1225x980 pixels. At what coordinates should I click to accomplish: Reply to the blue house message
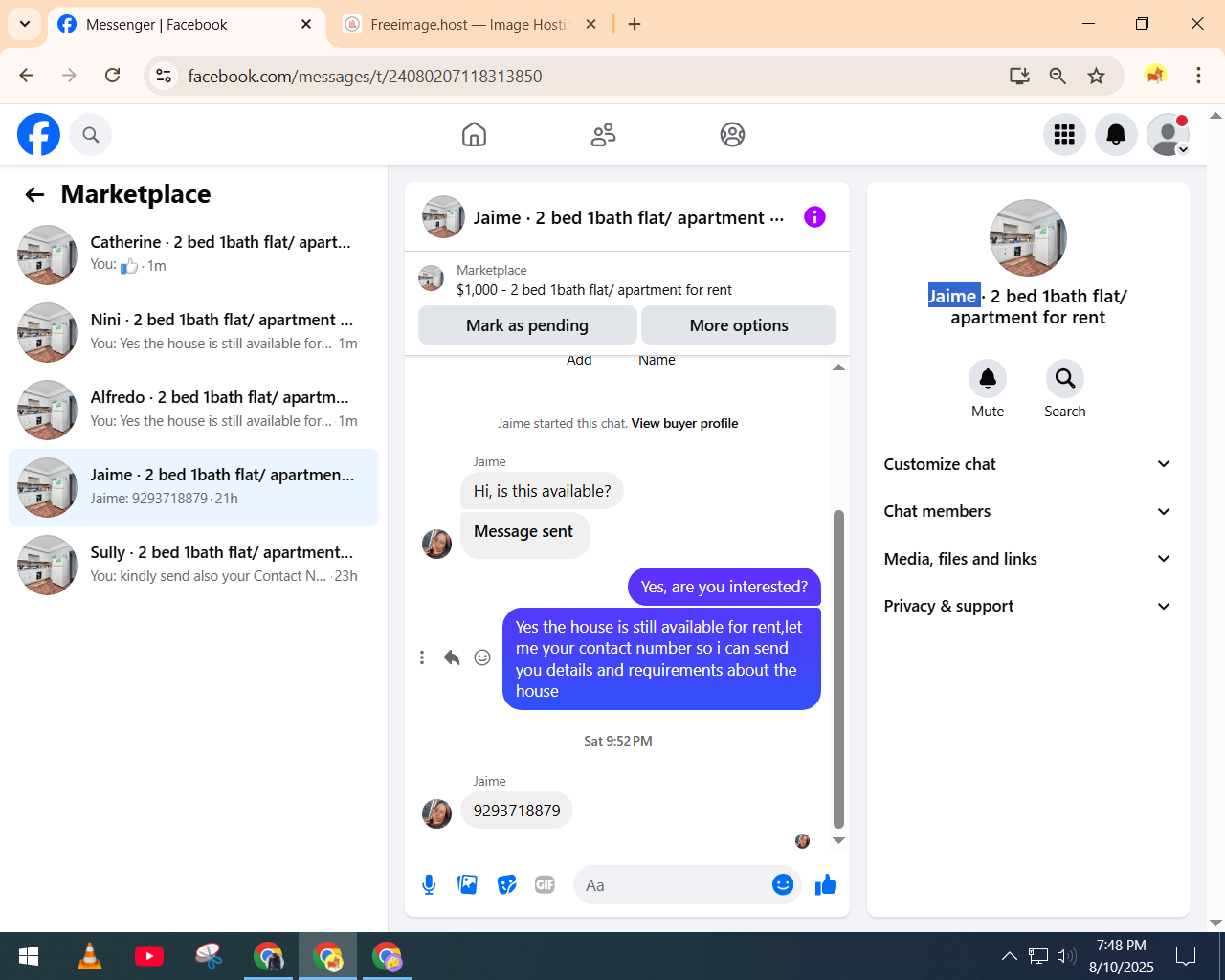pyautogui.click(x=452, y=657)
